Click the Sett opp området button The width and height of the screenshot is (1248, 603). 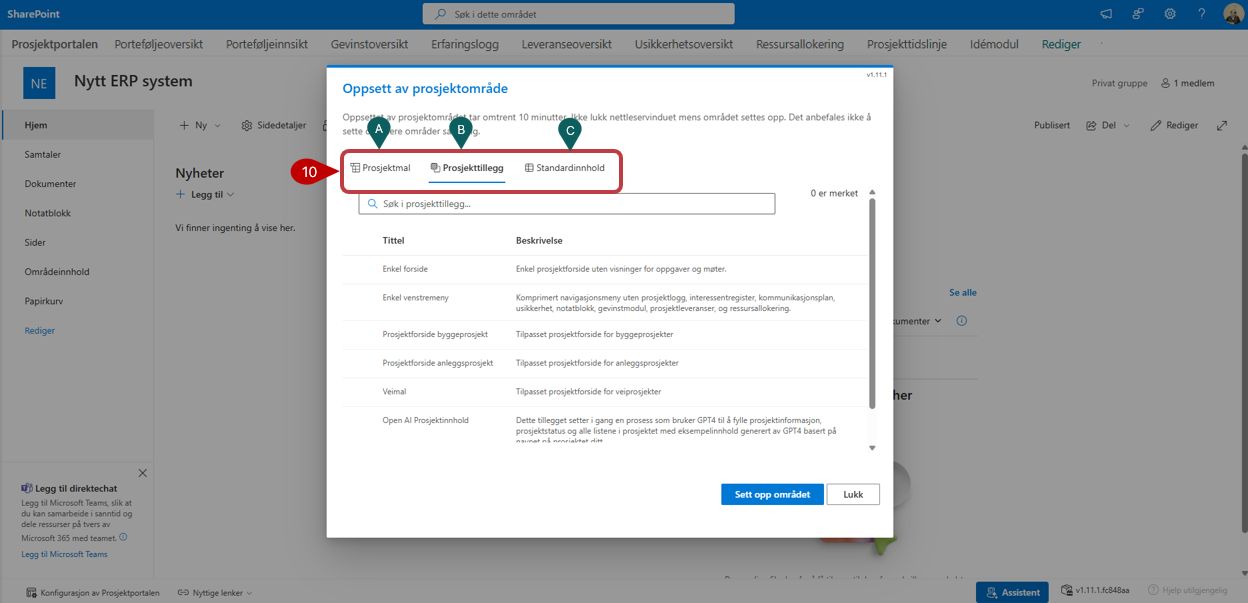pos(772,494)
